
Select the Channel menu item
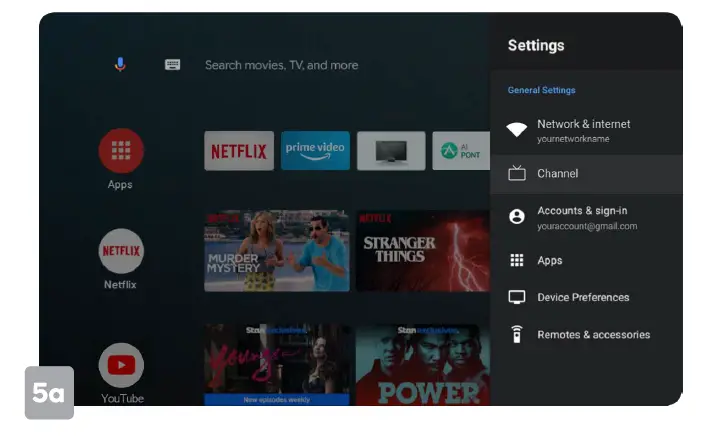pos(586,174)
